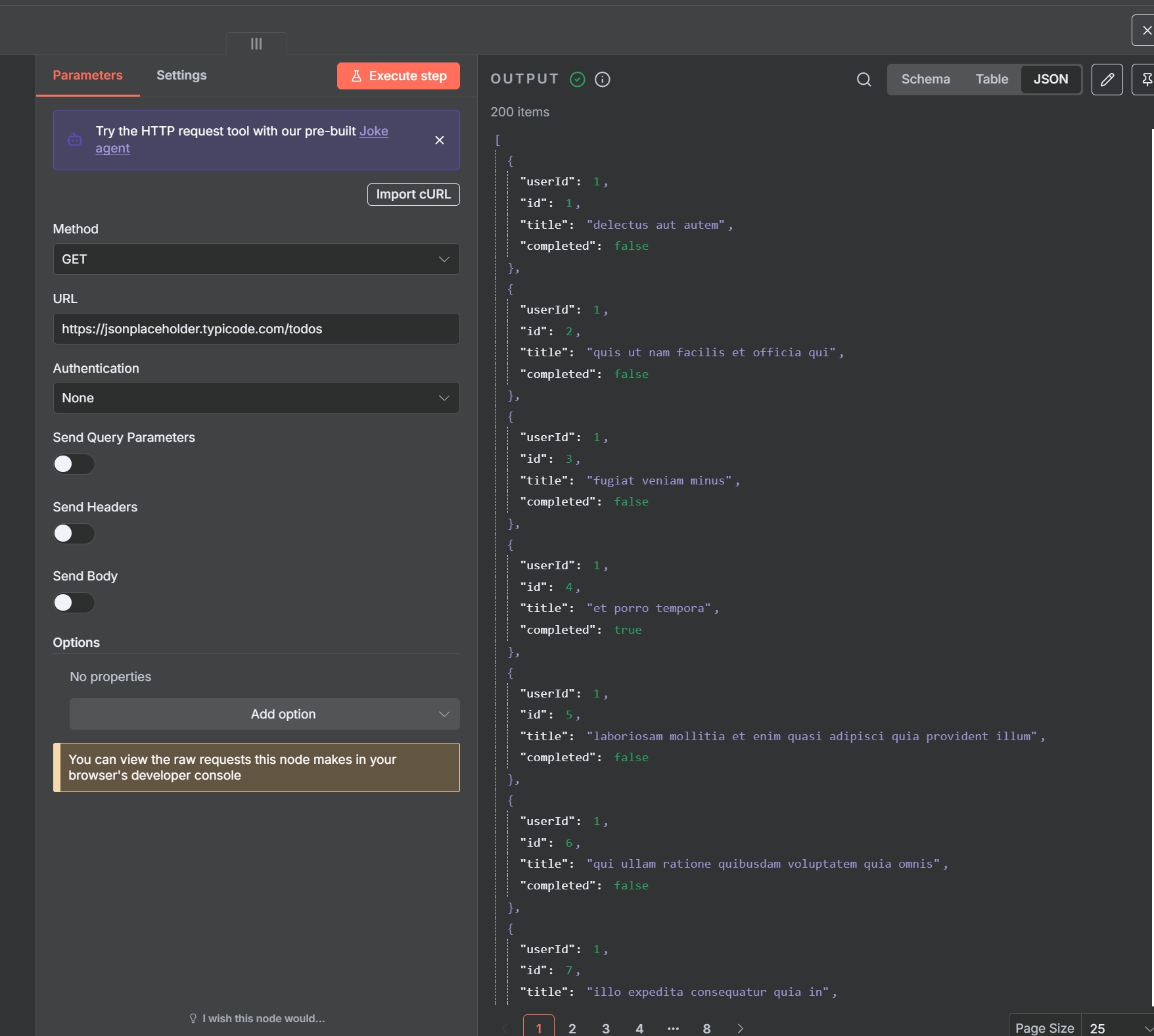The image size is (1154, 1036).
Task: Click the info icon next to OUTPUT
Action: click(602, 79)
